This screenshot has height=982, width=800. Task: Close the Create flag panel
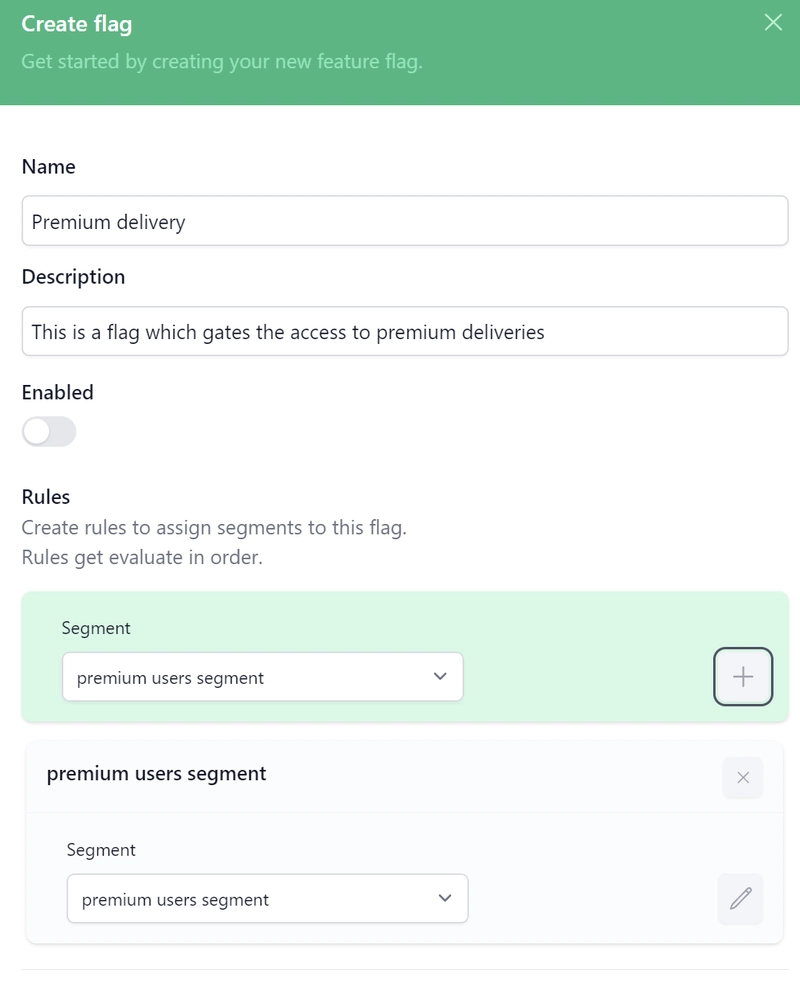tap(773, 23)
